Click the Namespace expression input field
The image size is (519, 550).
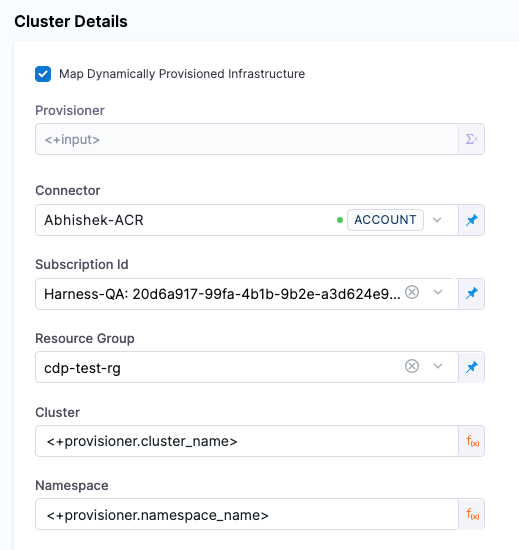pos(247,514)
